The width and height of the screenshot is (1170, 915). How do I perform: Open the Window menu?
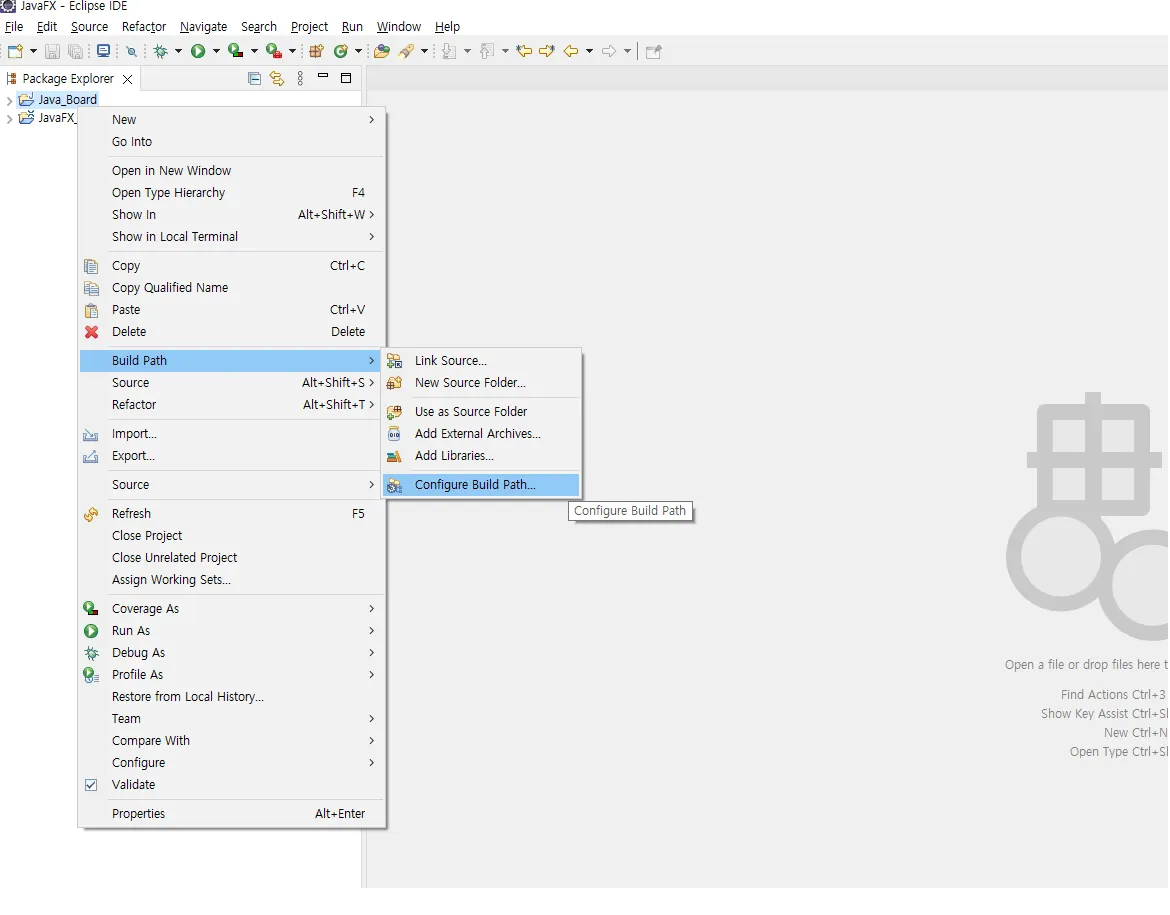[x=398, y=27]
